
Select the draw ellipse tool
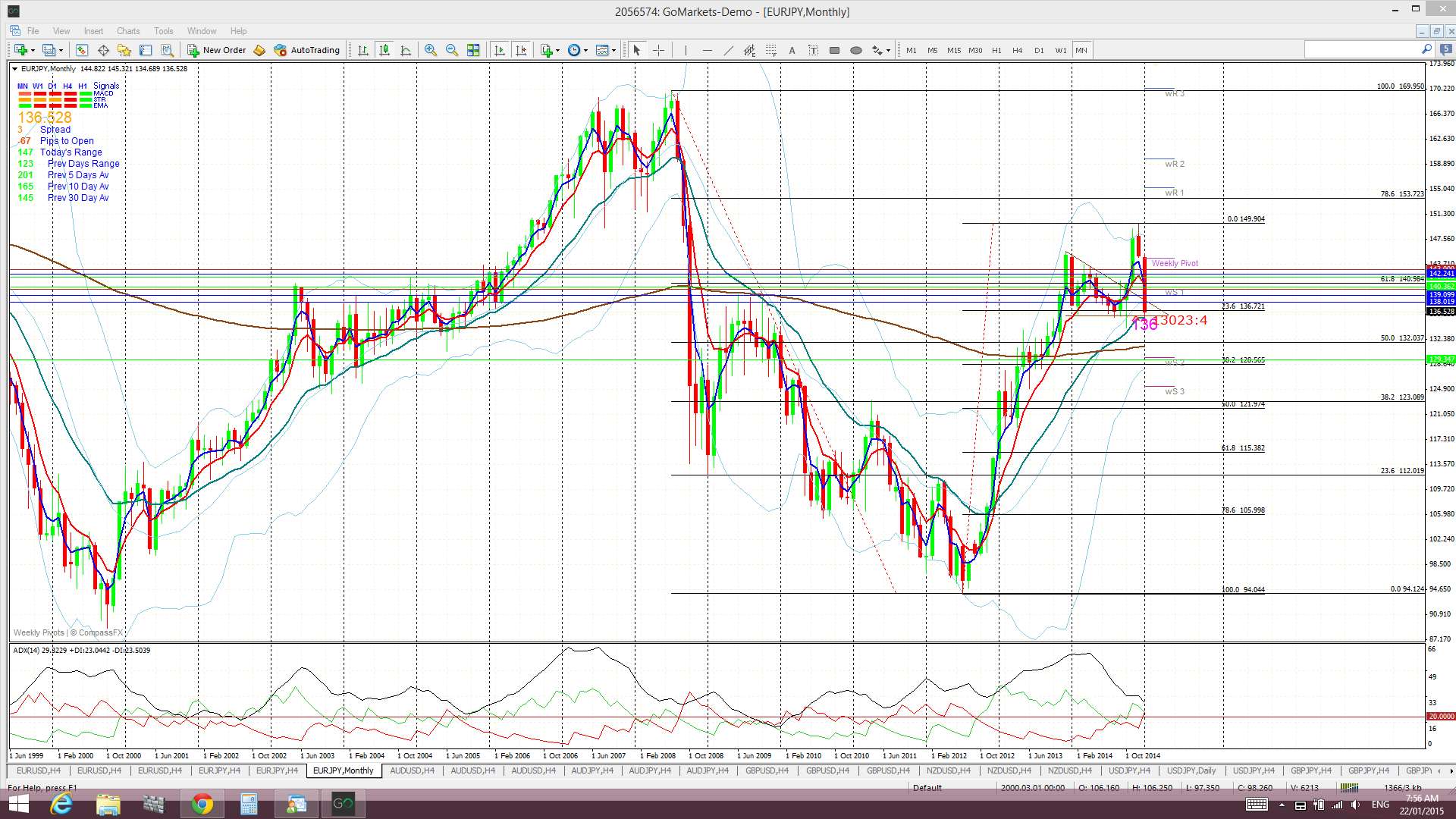pos(855,50)
